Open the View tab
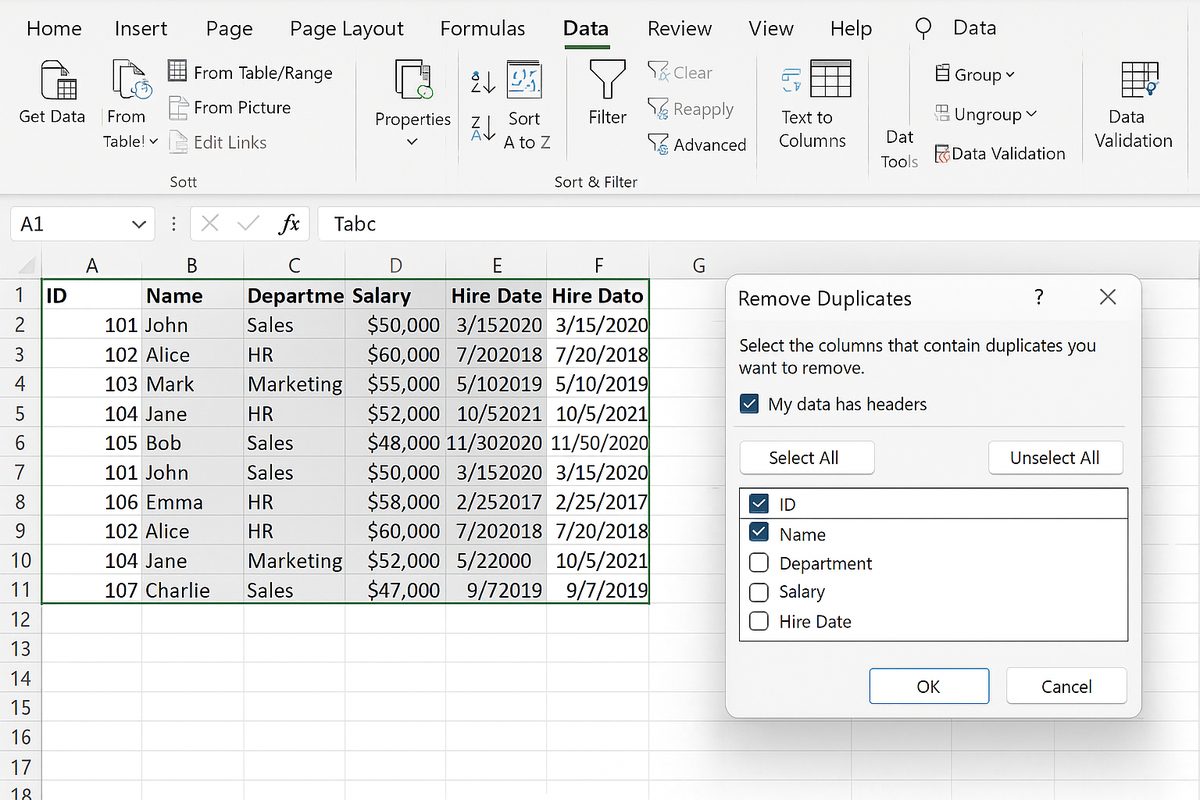This screenshot has height=800, width=1200. point(771,28)
